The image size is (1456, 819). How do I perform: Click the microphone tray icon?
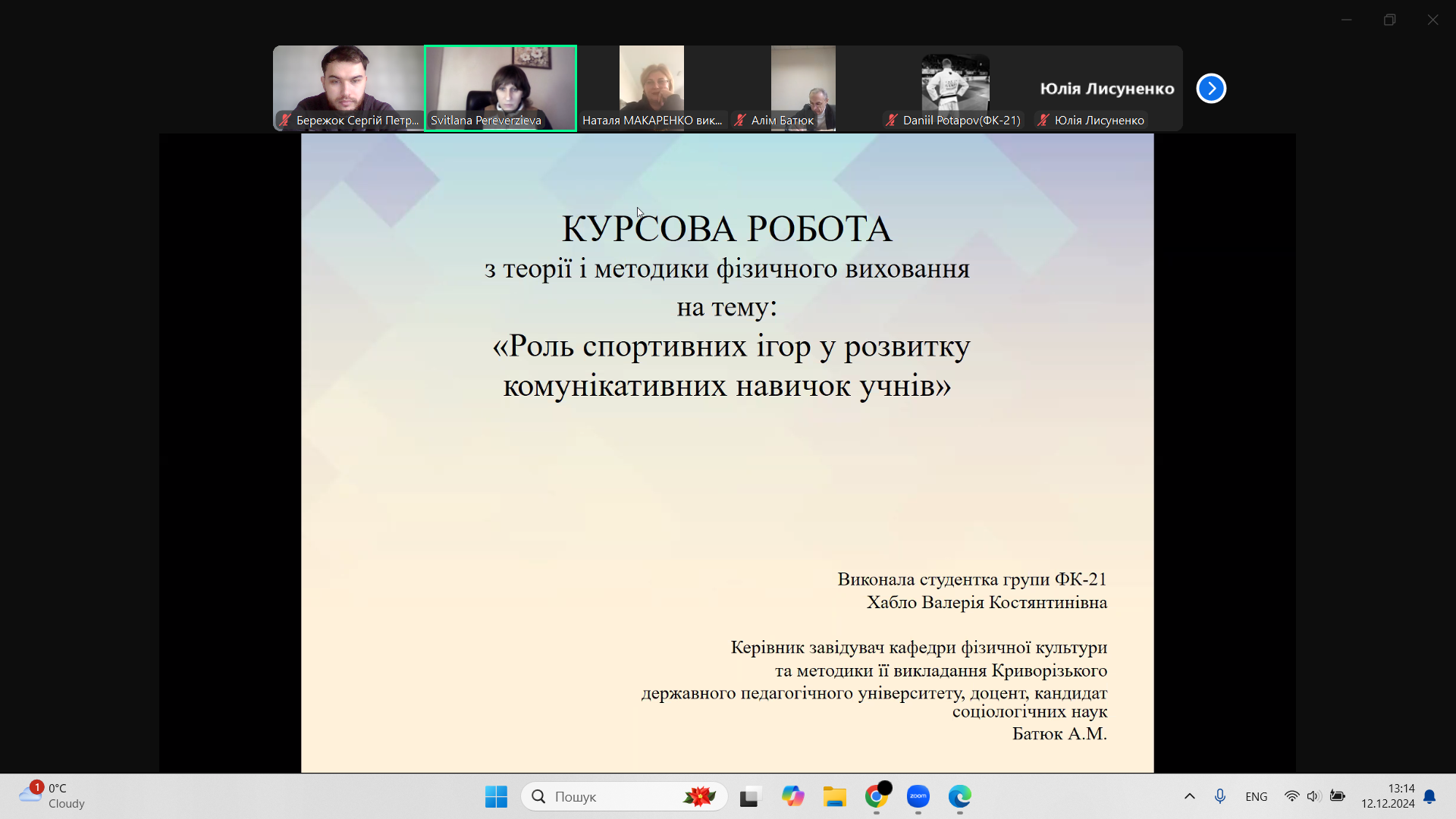[x=1219, y=796]
